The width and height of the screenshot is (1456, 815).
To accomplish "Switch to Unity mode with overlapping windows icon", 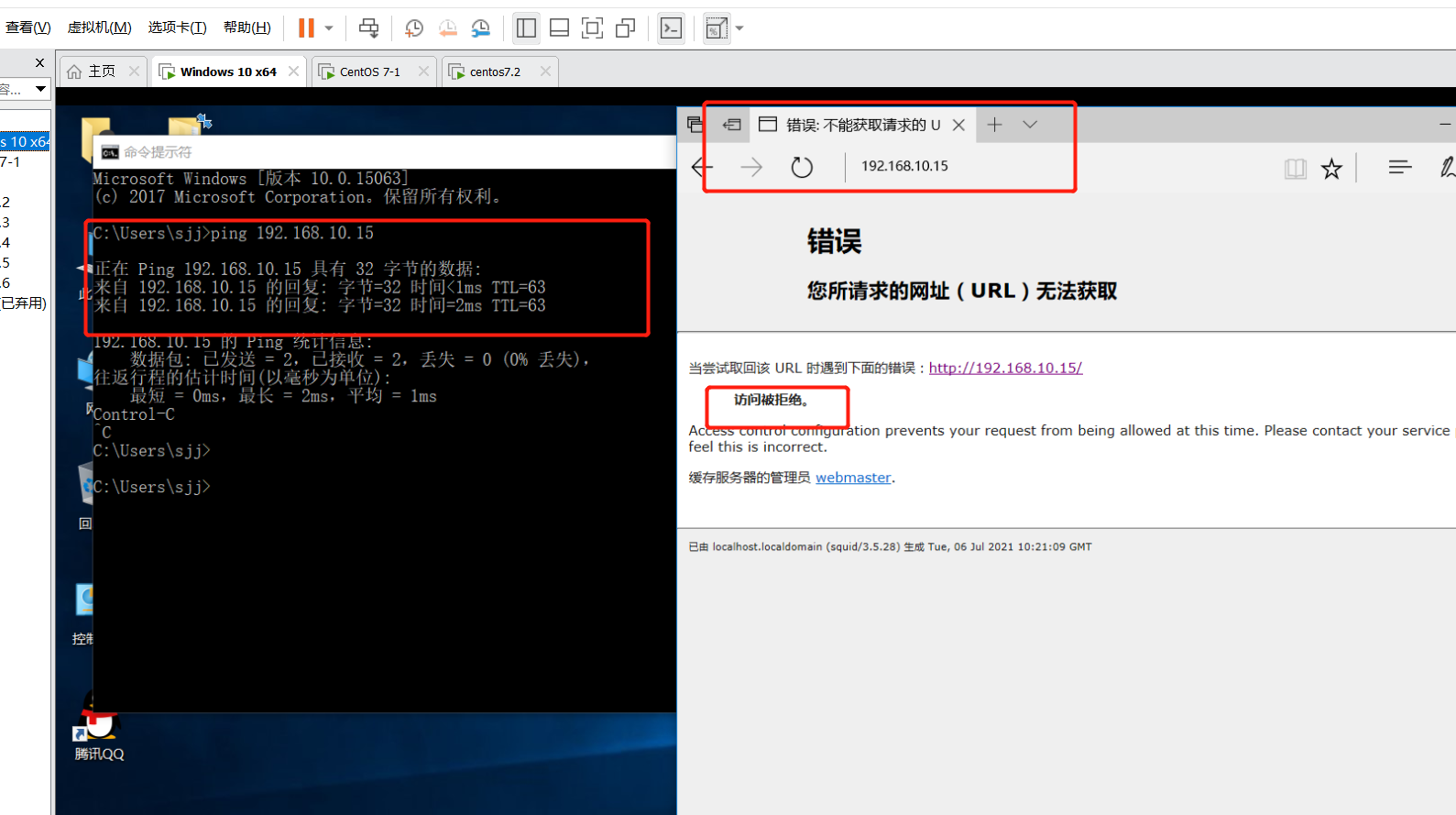I will (625, 28).
